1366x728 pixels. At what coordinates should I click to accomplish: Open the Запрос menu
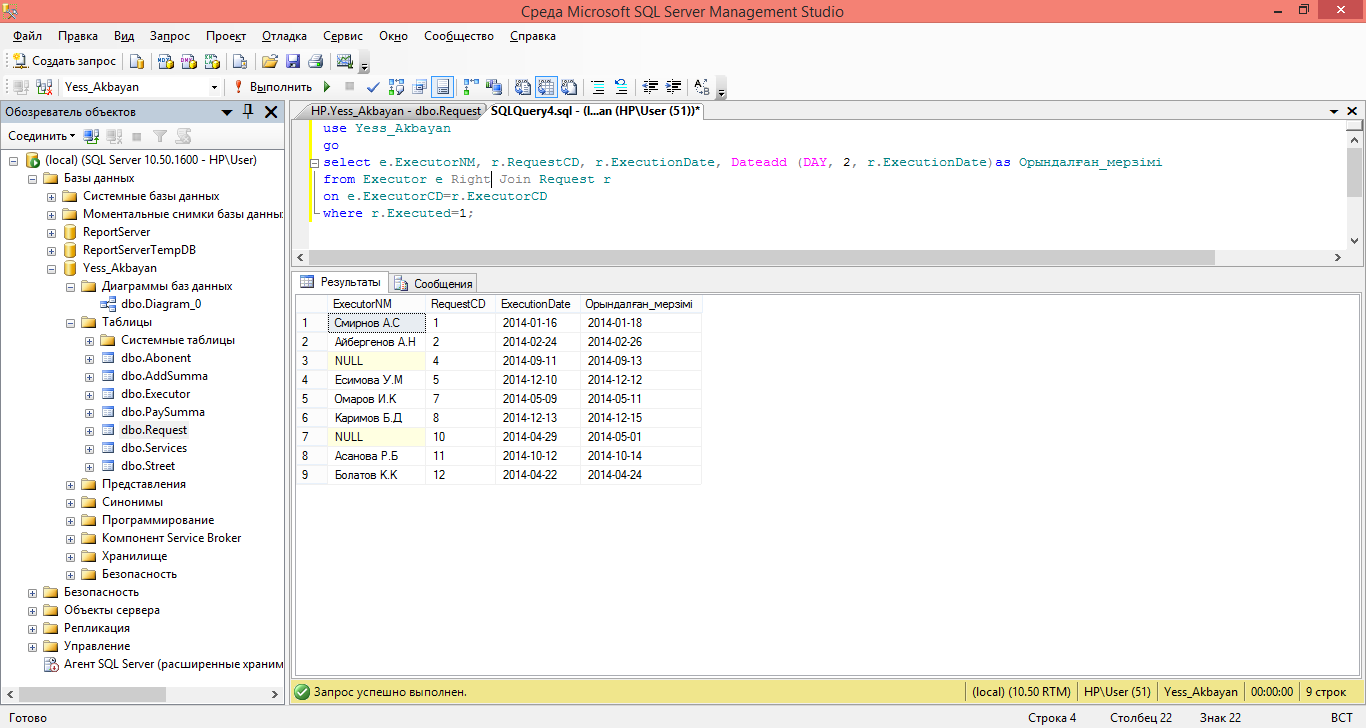pyautogui.click(x=170, y=36)
